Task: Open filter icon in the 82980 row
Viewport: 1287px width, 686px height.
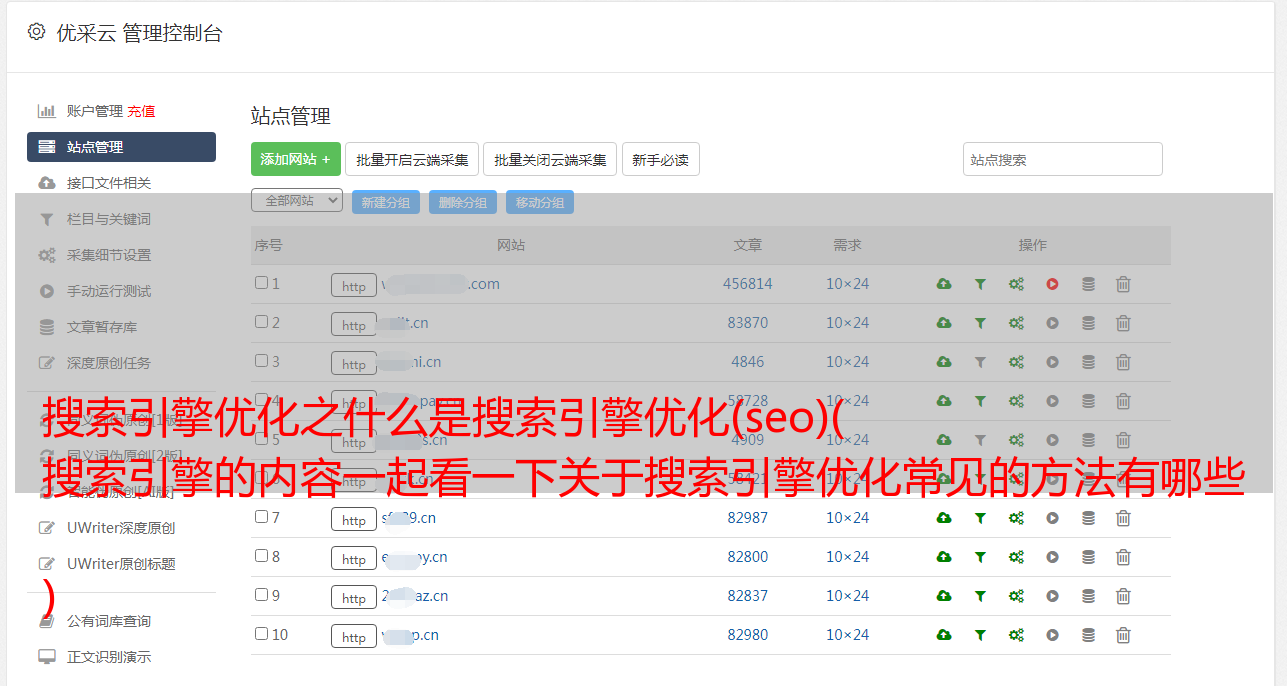Action: (980, 635)
